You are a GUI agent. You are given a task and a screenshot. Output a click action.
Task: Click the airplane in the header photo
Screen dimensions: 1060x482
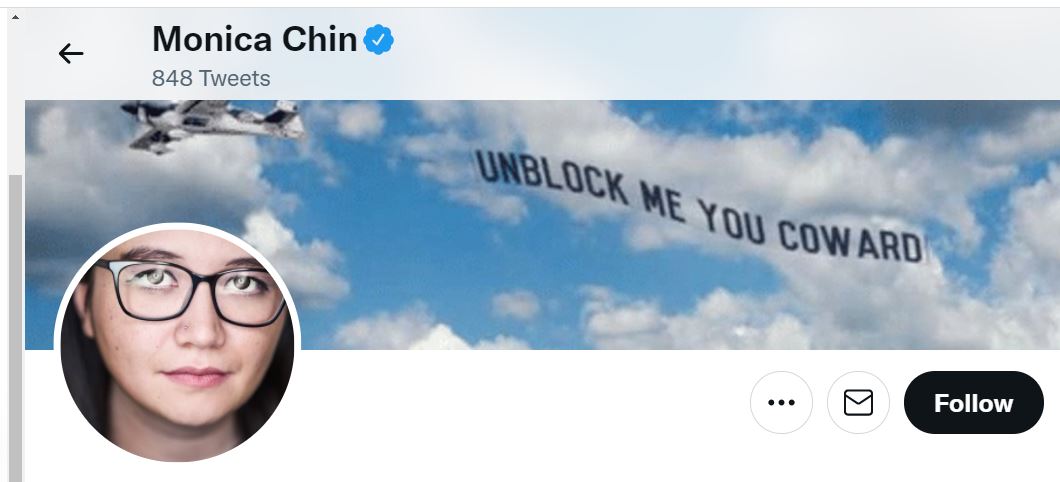213,124
